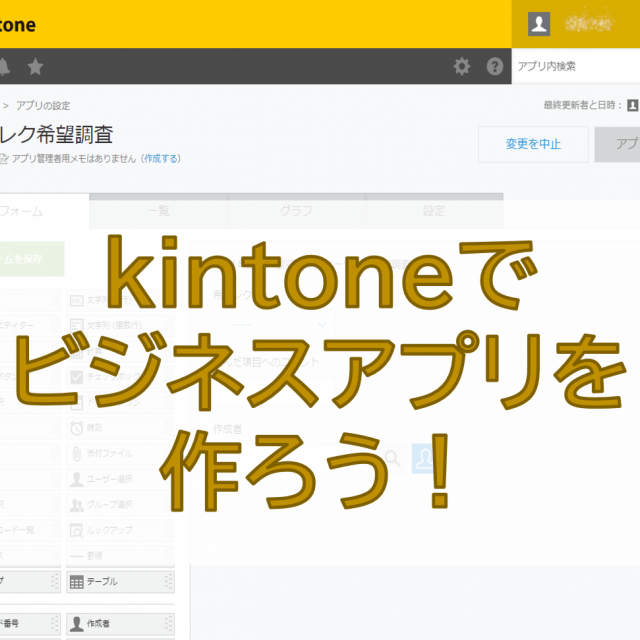Image resolution: width=640 pixels, height=640 pixels.
Task: Click the 変更を中止 button
Action: [x=533, y=144]
